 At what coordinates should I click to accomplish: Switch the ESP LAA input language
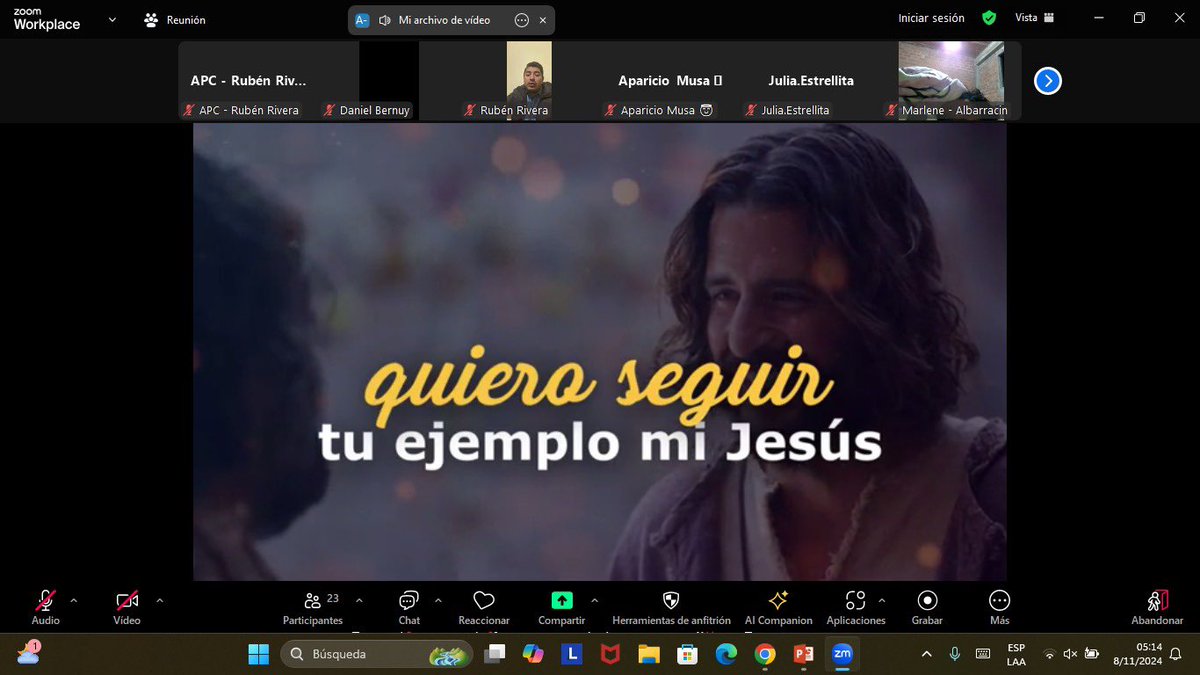tap(1016, 654)
